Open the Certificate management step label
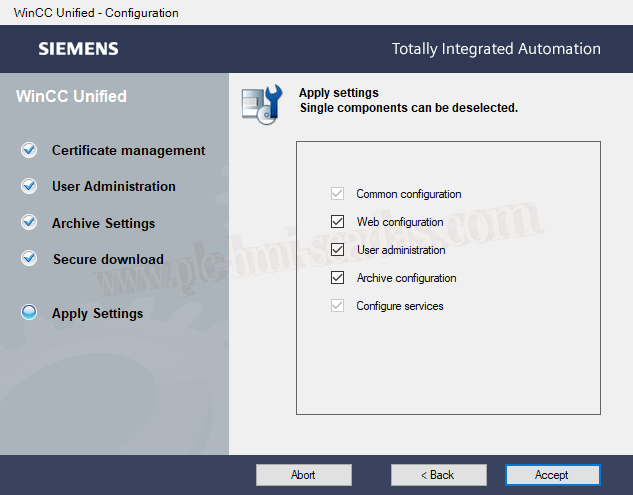The width and height of the screenshot is (633, 495). coord(128,150)
